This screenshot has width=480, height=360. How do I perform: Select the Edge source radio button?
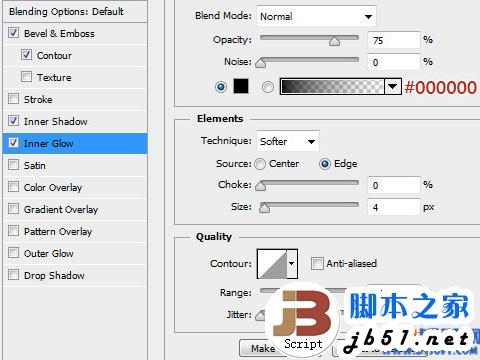(325, 164)
